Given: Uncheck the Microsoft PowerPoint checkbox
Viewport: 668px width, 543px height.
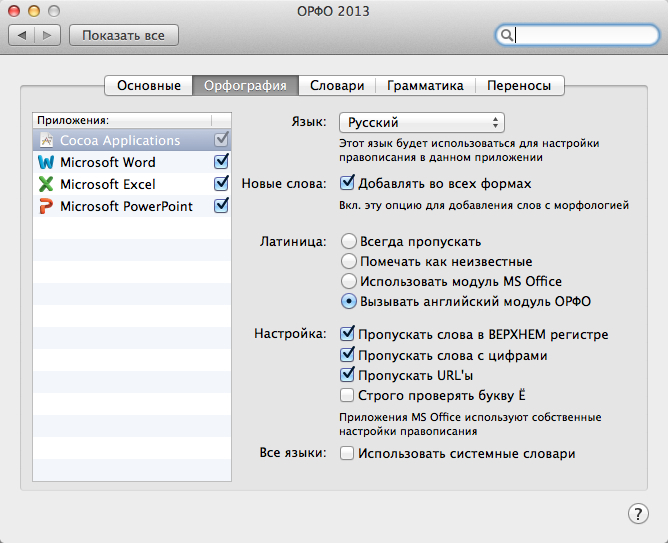Looking at the screenshot, I should pyautogui.click(x=221, y=206).
